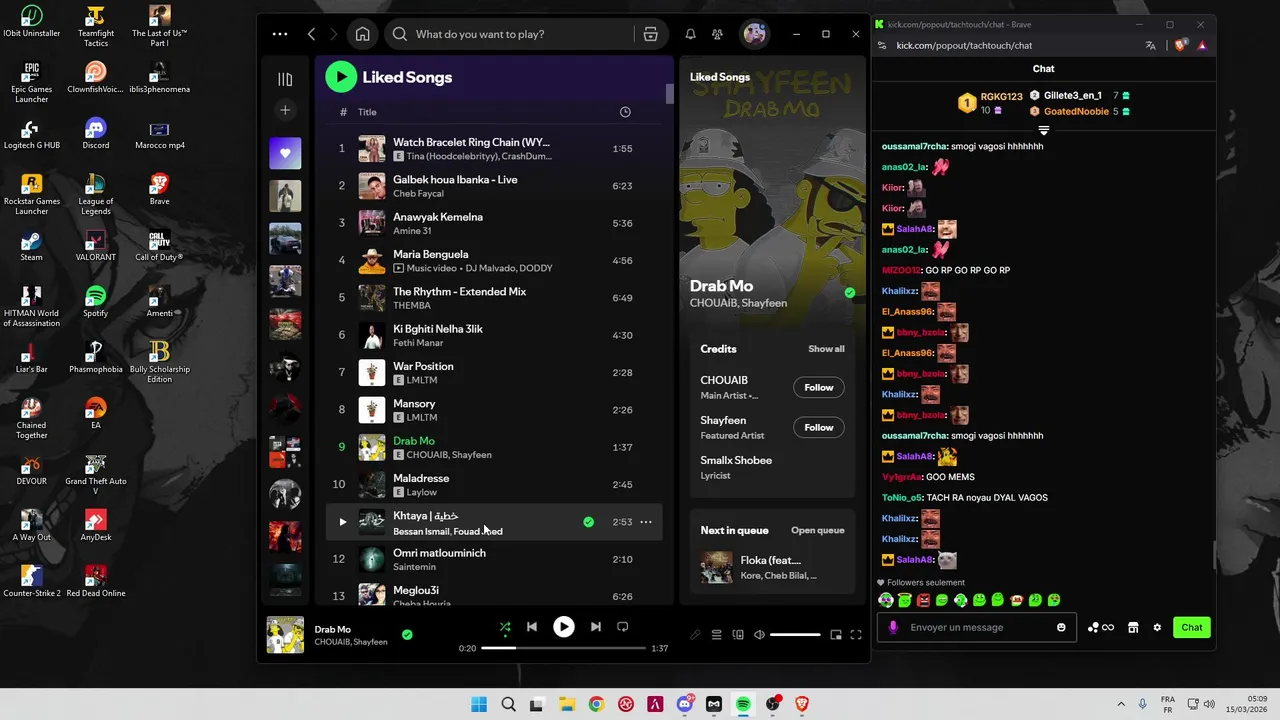Seek within the Drab Mo progress bar

tap(564, 648)
